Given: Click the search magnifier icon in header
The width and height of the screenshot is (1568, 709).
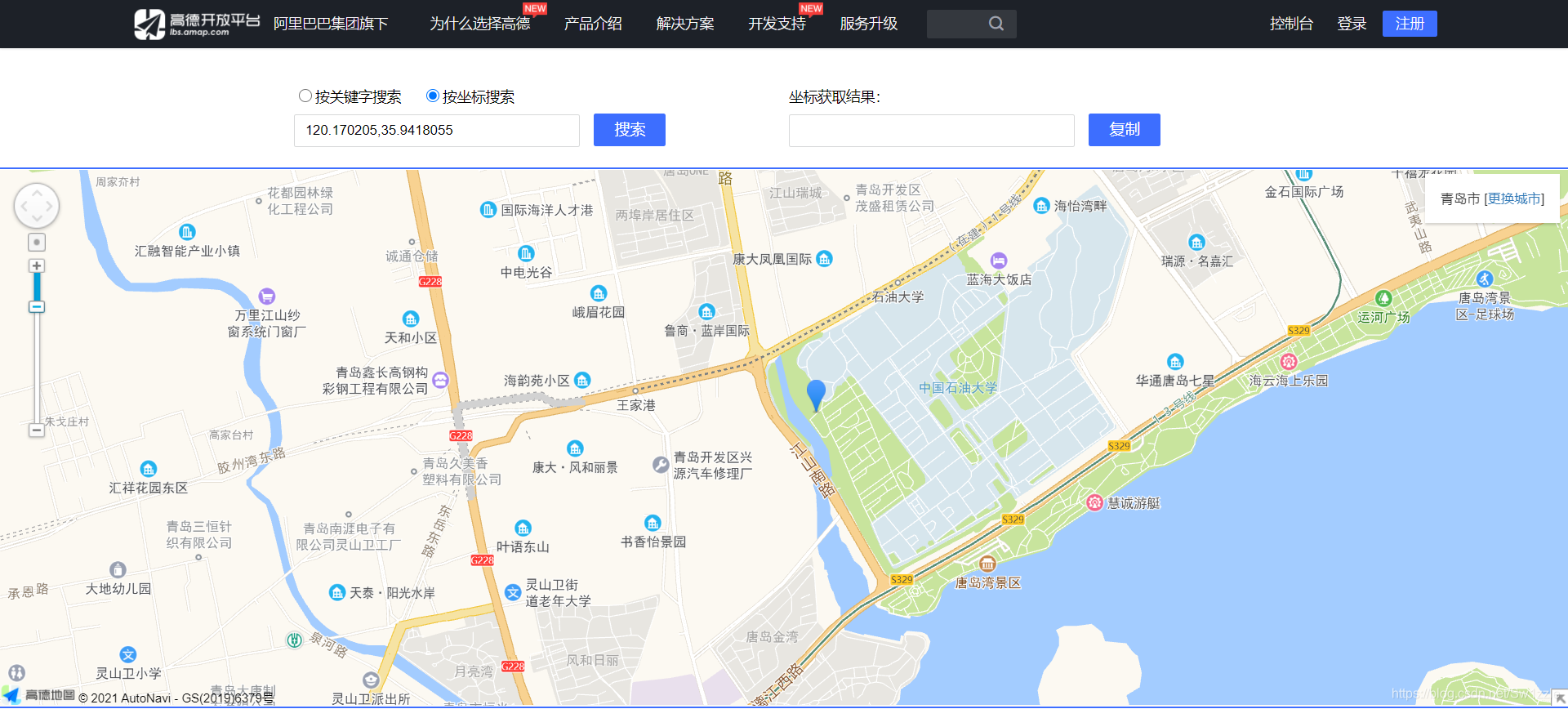Looking at the screenshot, I should coord(996,24).
